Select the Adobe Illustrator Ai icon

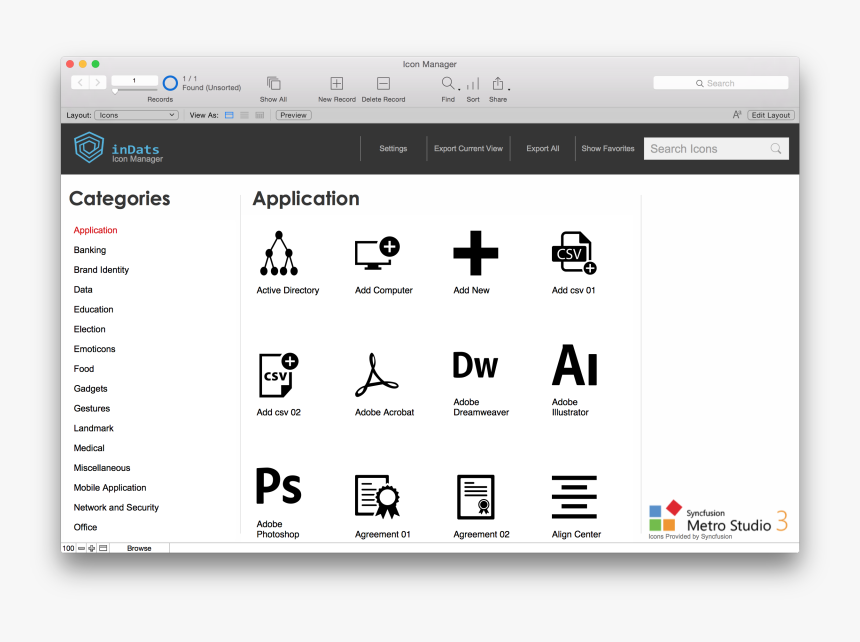(574, 365)
